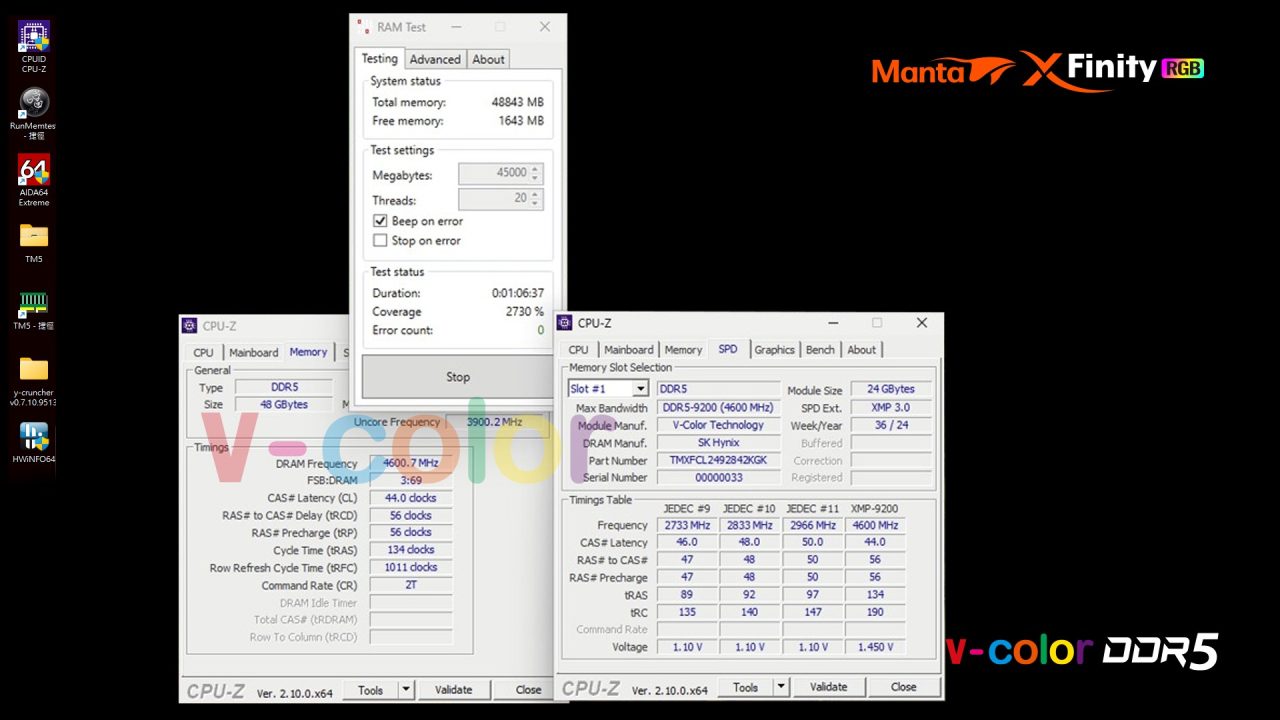Click the RAM Test title bar program icon
1280x720 pixels.
[361, 27]
